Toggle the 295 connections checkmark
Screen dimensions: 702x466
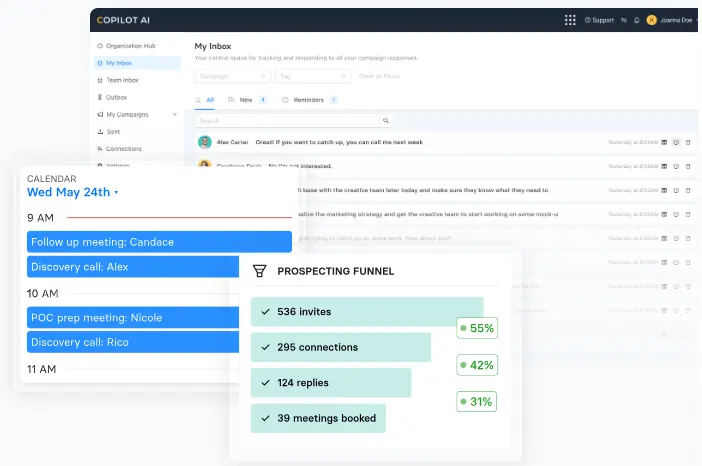265,348
